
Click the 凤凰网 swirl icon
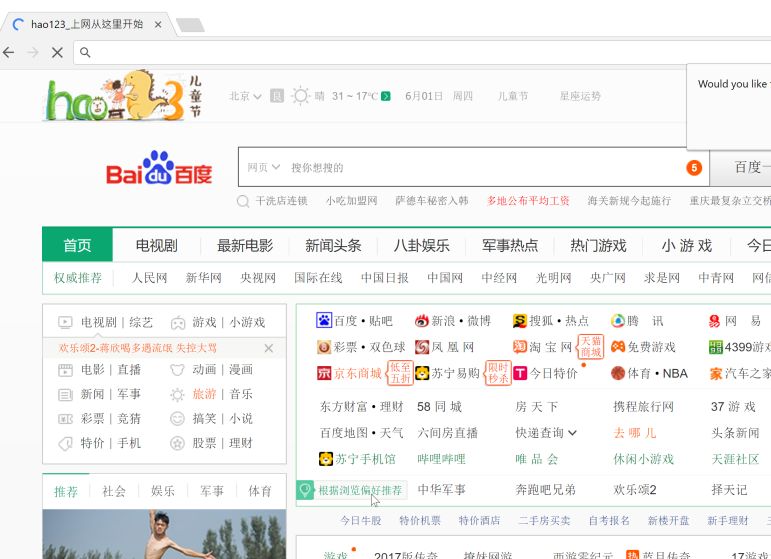pyautogui.click(x=422, y=347)
